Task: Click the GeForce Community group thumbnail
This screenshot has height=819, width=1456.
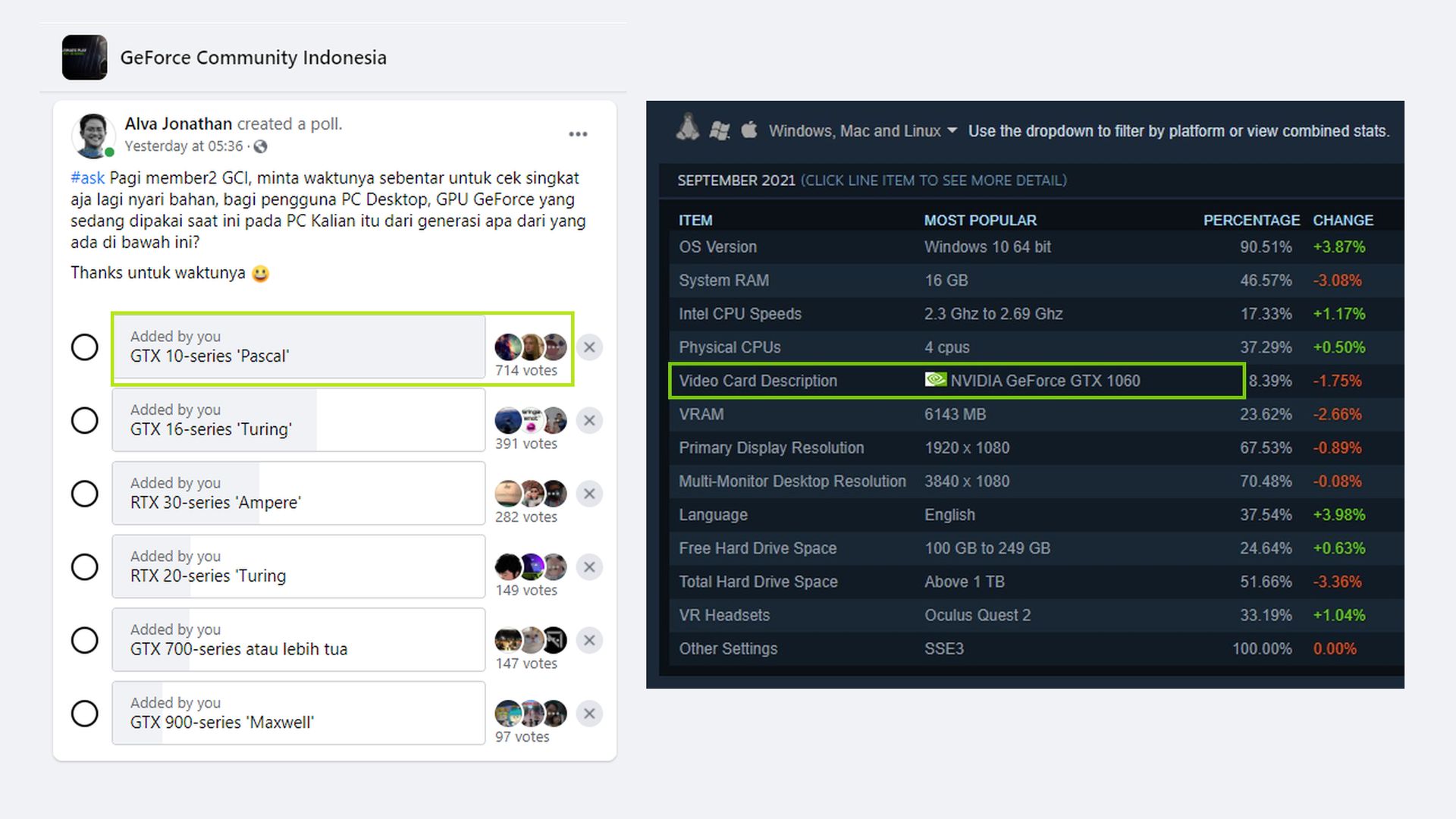Action: [x=84, y=57]
